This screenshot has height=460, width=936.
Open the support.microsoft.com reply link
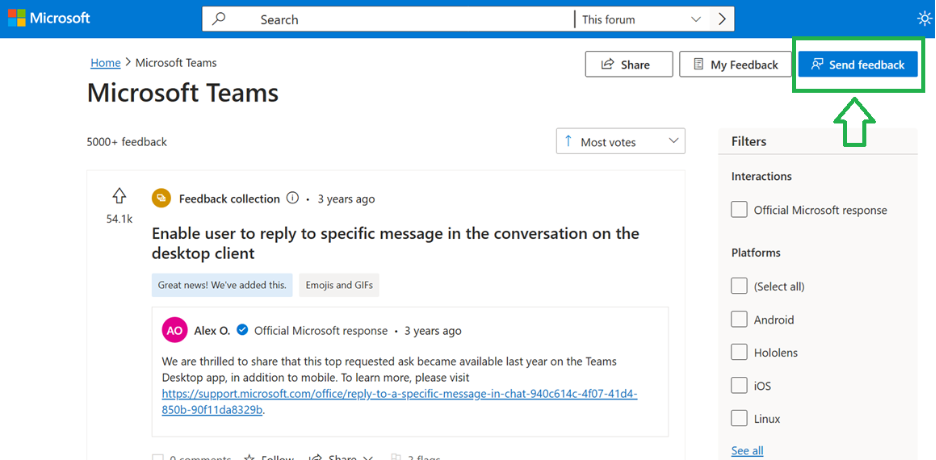(x=399, y=402)
